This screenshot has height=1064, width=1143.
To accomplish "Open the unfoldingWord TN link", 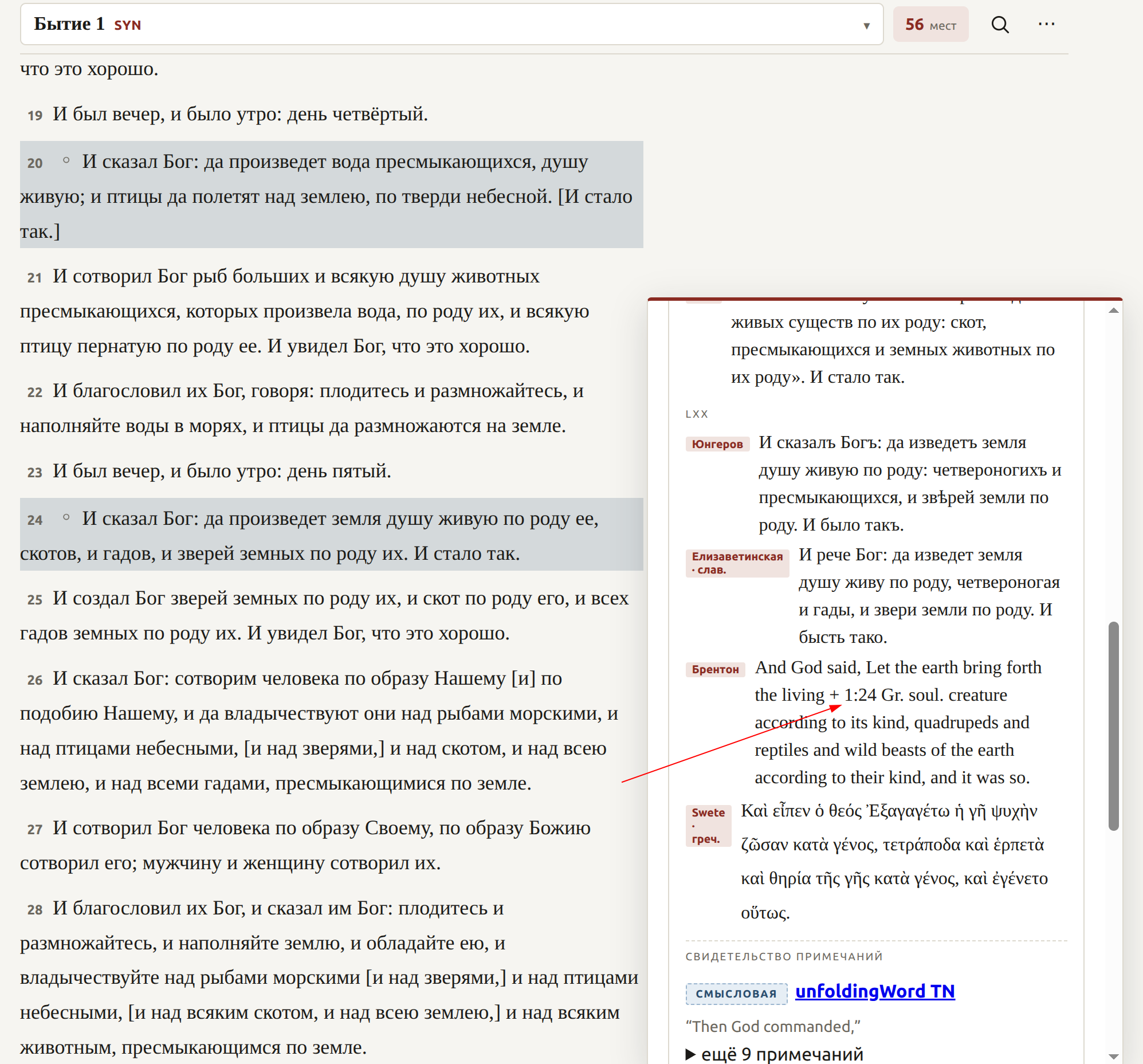I will 874,991.
